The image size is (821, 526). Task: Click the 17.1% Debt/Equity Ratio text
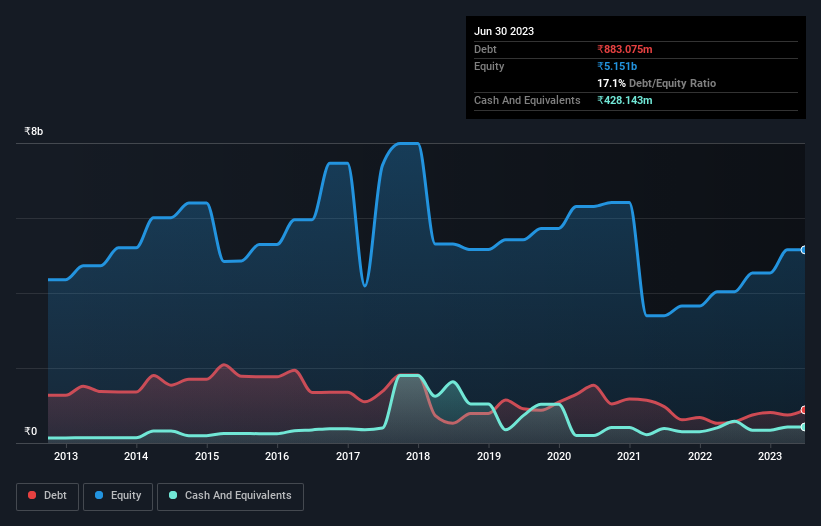(x=657, y=83)
